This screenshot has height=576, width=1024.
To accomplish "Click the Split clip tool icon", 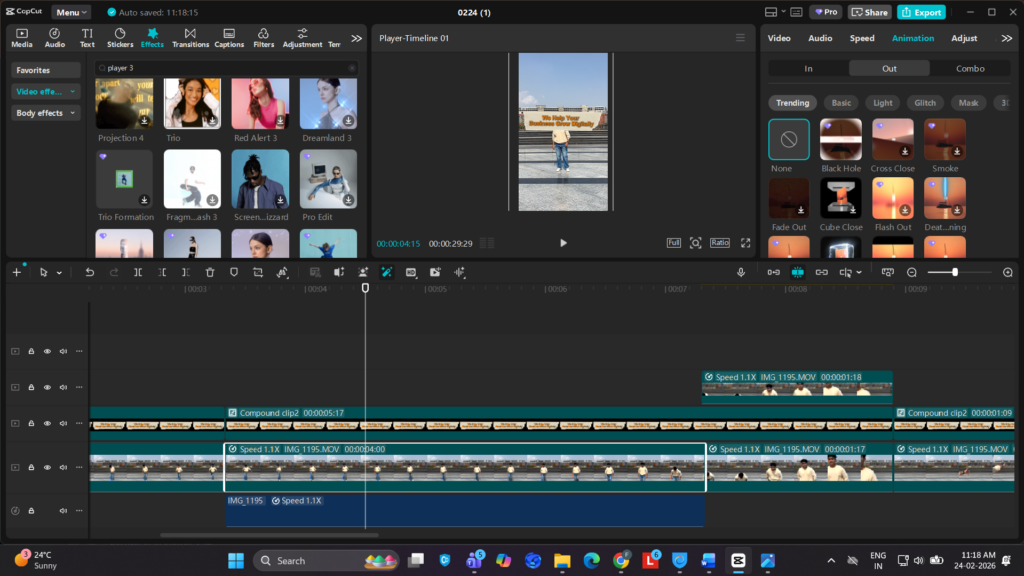I will 138,272.
